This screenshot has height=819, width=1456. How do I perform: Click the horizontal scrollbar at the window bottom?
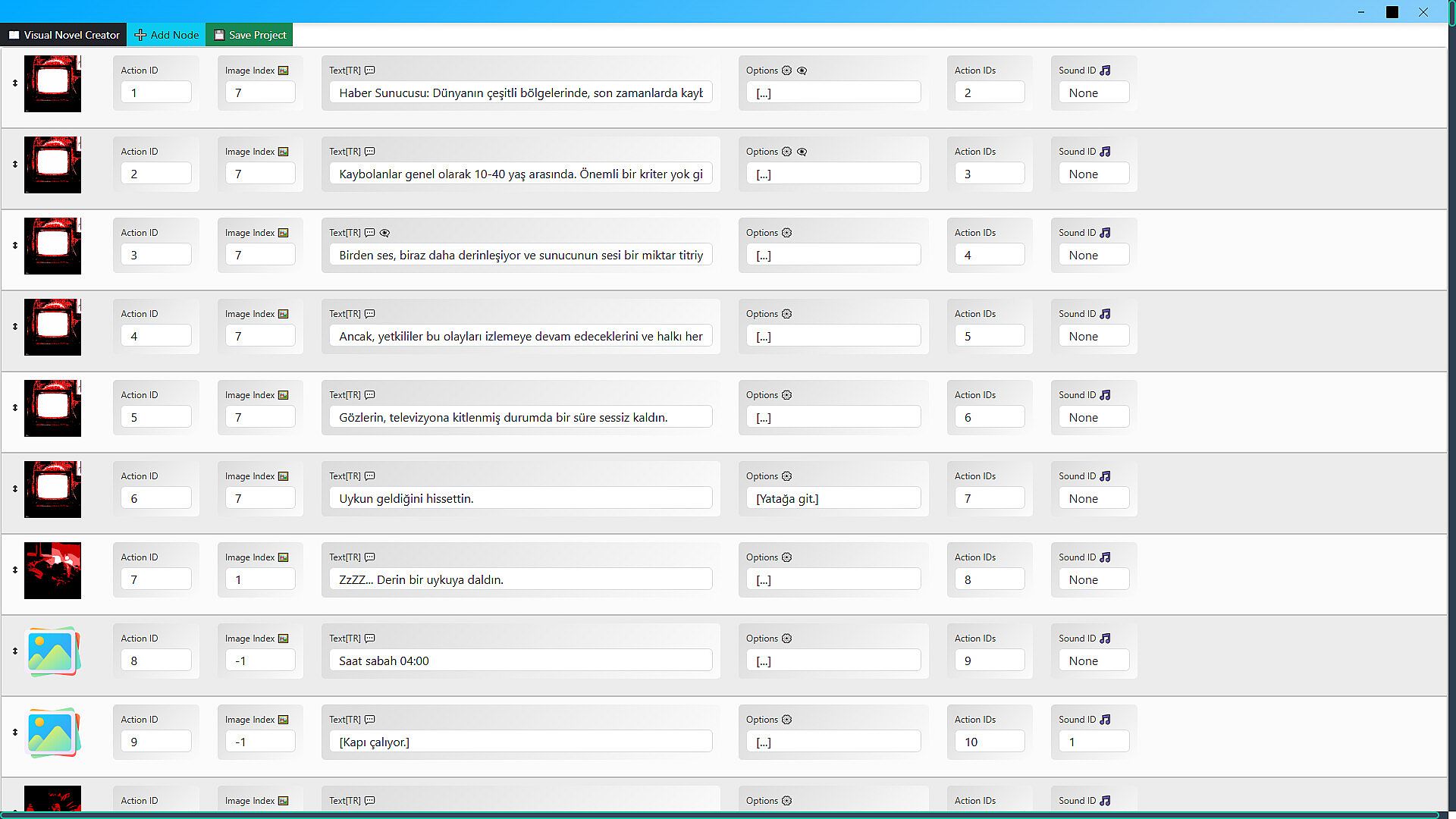[720, 815]
